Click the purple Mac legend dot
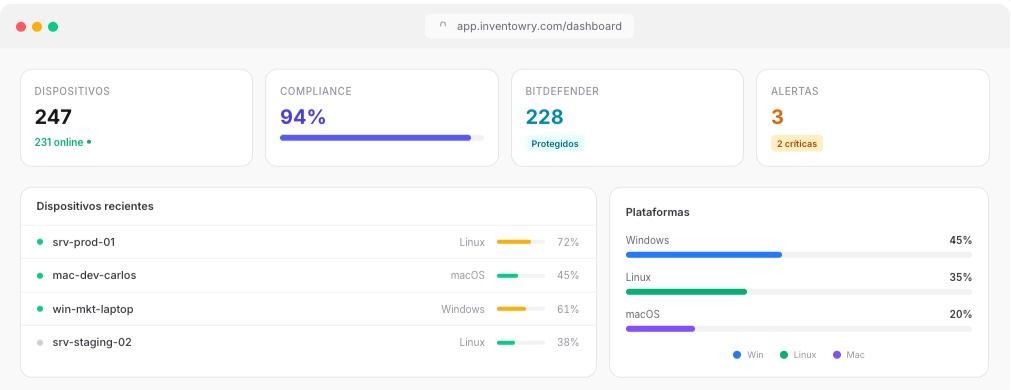Image resolution: width=1011 pixels, height=390 pixels. [x=837, y=355]
